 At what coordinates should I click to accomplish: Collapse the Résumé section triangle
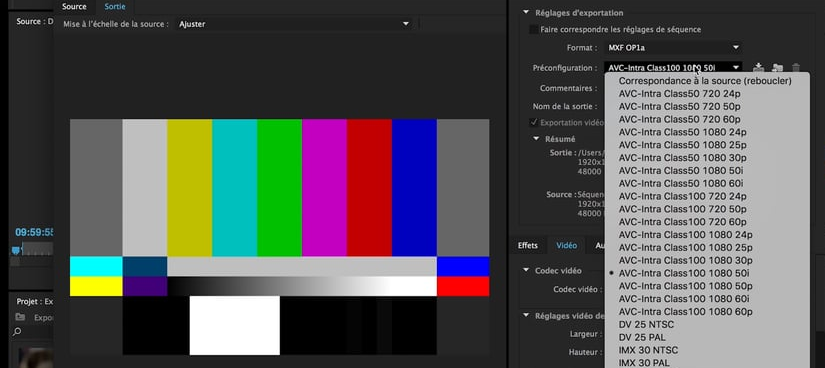tap(536, 139)
